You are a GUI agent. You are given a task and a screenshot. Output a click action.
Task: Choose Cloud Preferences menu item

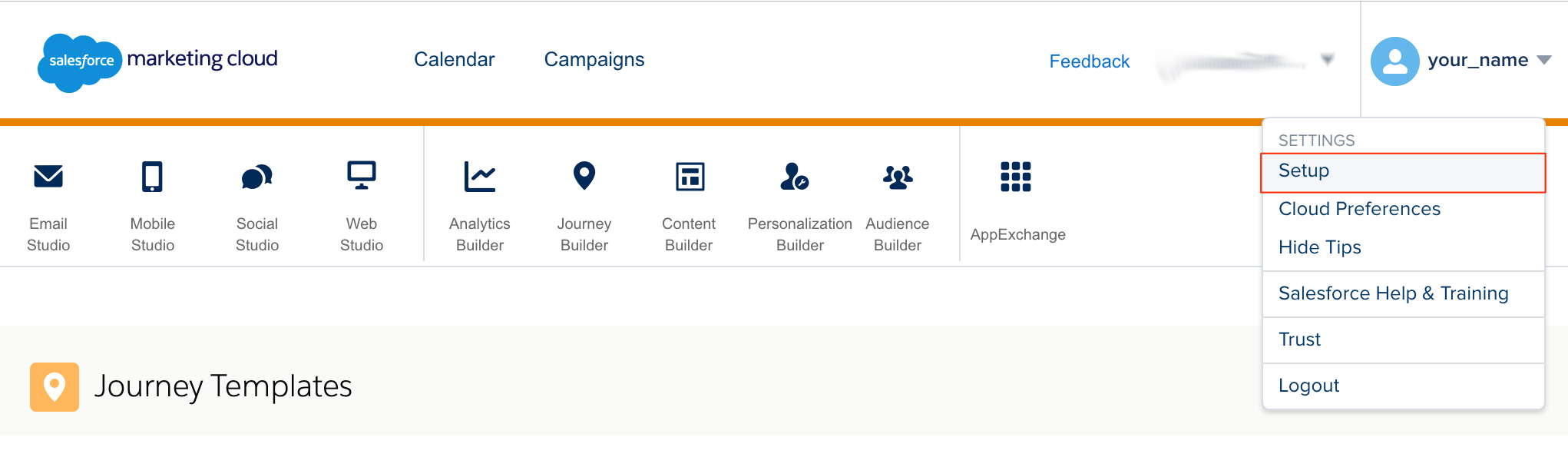pyautogui.click(x=1359, y=209)
